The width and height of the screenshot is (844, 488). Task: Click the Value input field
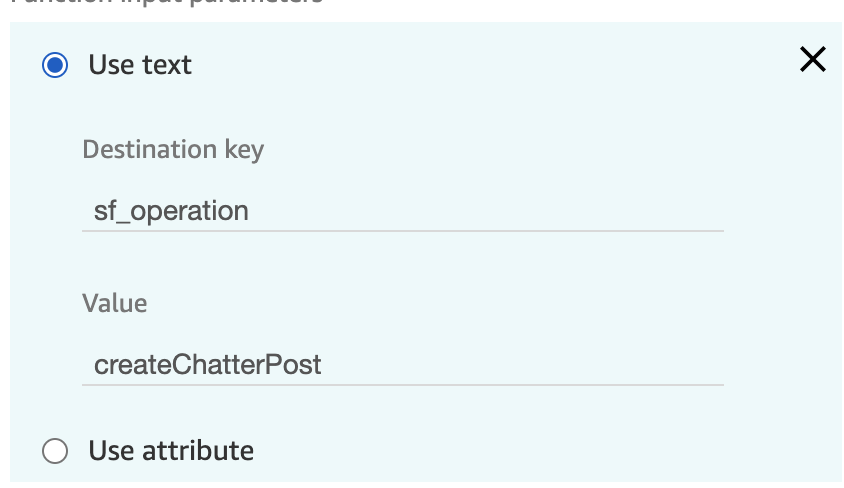point(403,365)
